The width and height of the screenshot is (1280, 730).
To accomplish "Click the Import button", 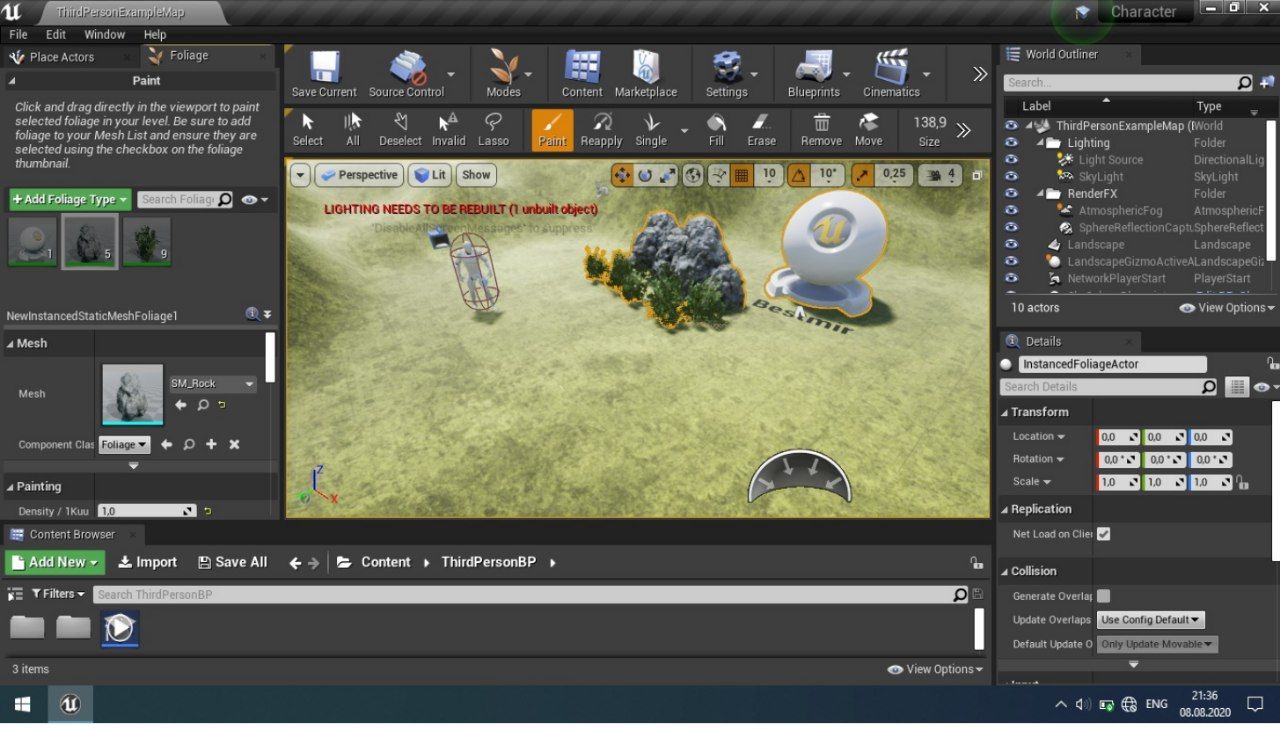I will point(147,562).
